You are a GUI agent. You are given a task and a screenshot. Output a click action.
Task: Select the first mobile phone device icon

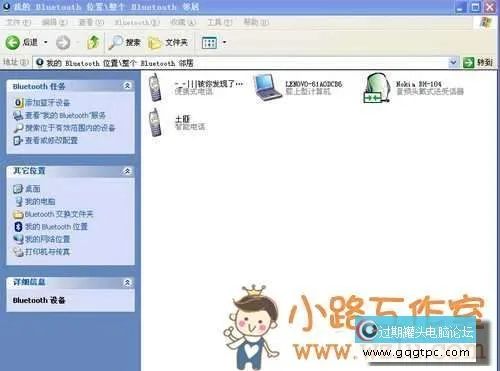pos(155,87)
